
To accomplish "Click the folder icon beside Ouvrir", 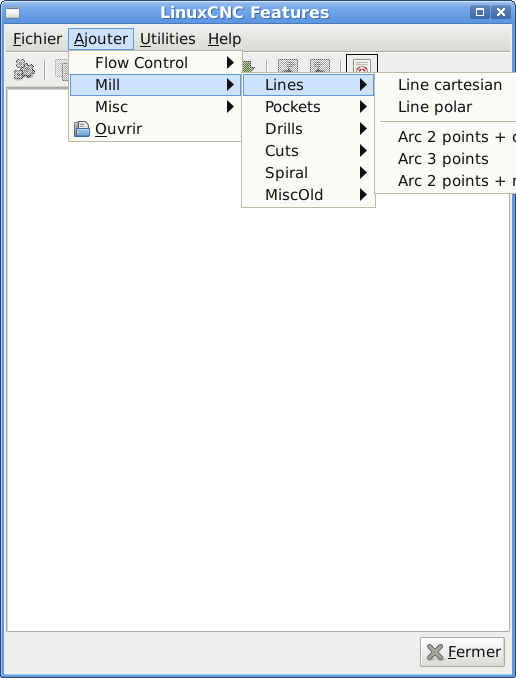I will [82, 129].
